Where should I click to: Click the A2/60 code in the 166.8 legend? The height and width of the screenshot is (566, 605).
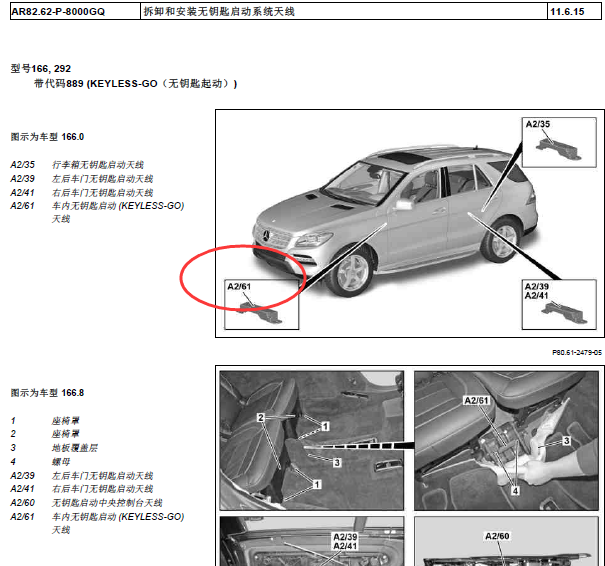point(23,503)
